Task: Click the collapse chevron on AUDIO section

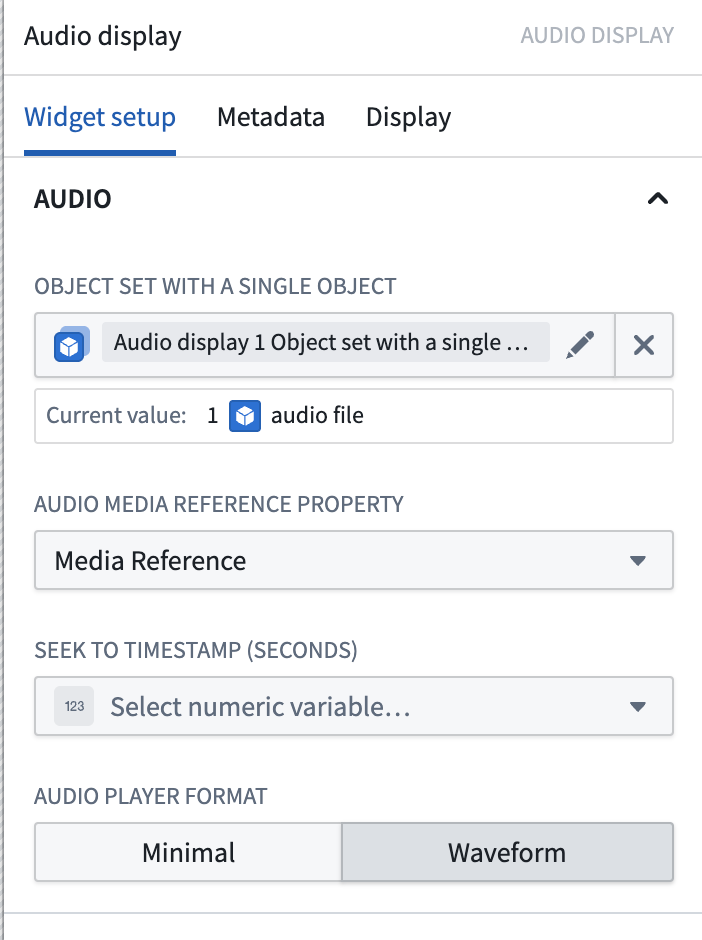Action: 657,198
